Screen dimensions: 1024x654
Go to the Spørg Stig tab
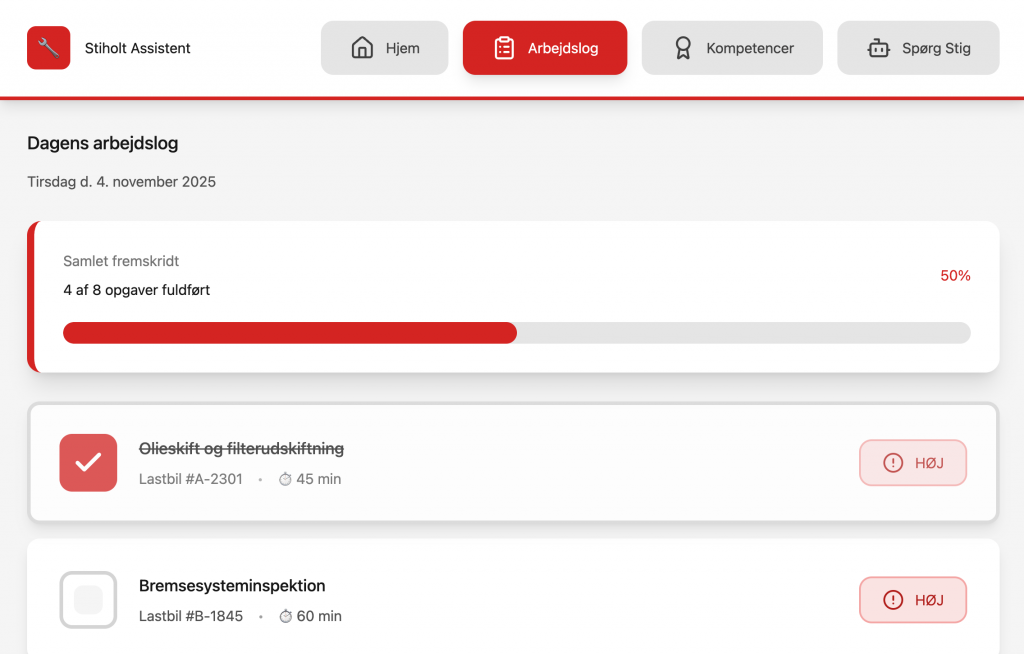(x=918, y=48)
